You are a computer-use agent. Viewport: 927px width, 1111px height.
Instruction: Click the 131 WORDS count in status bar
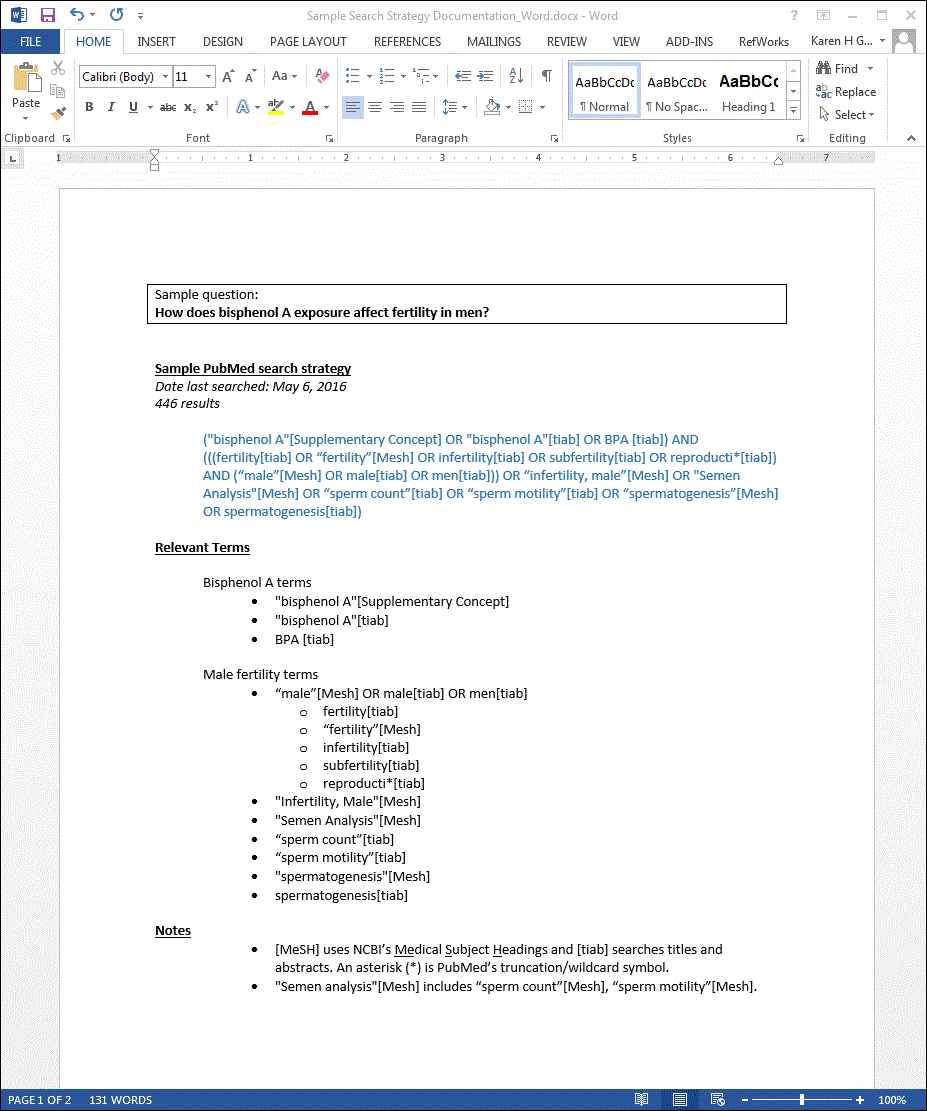[x=120, y=1099]
